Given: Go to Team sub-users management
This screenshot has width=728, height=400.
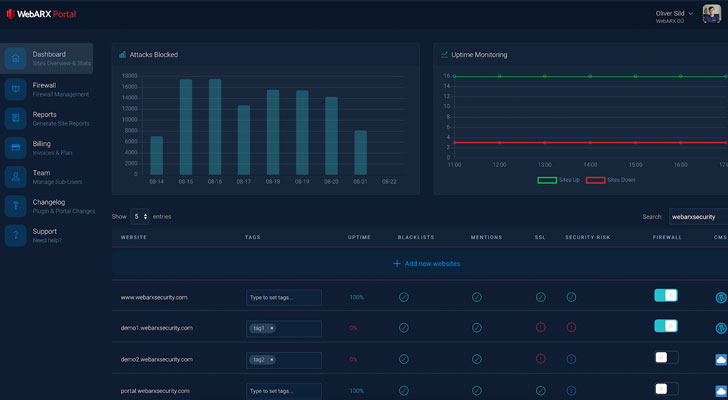Looking at the screenshot, I should tap(46, 177).
